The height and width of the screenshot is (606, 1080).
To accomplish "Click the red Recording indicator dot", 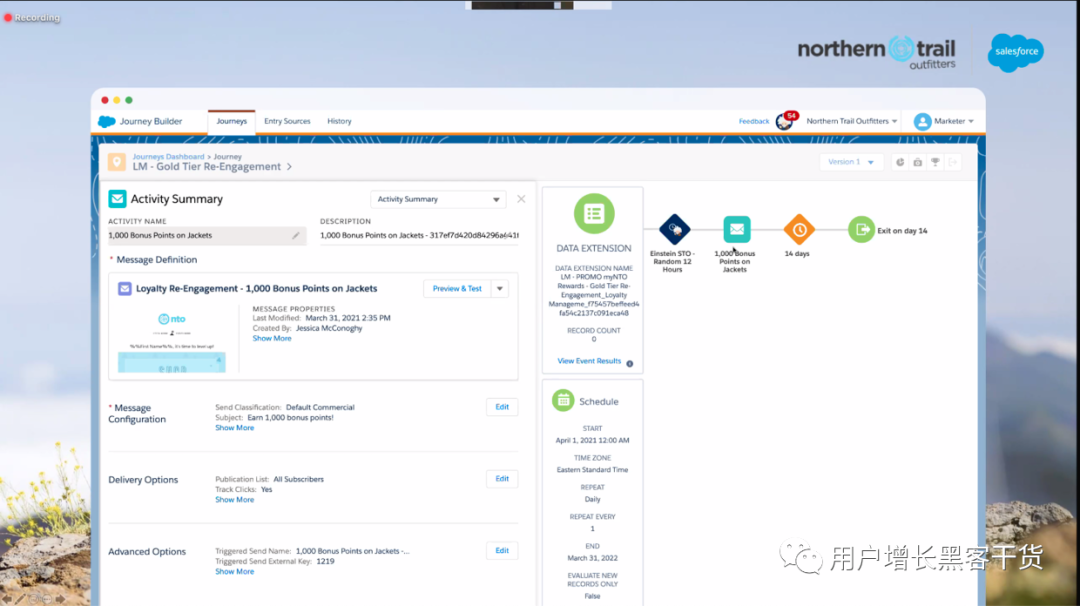I will point(8,17).
